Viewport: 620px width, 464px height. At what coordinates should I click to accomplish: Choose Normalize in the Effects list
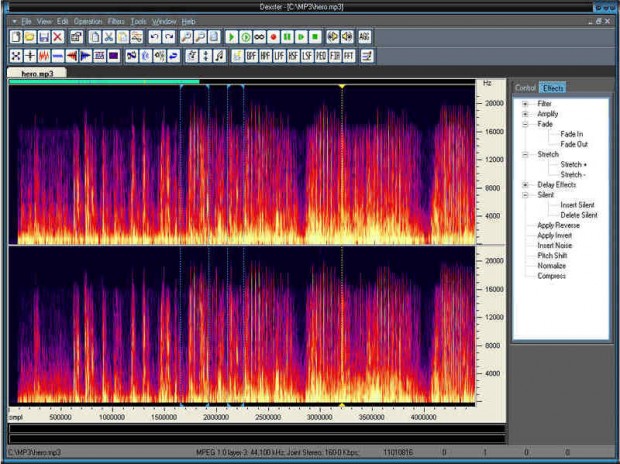point(552,266)
